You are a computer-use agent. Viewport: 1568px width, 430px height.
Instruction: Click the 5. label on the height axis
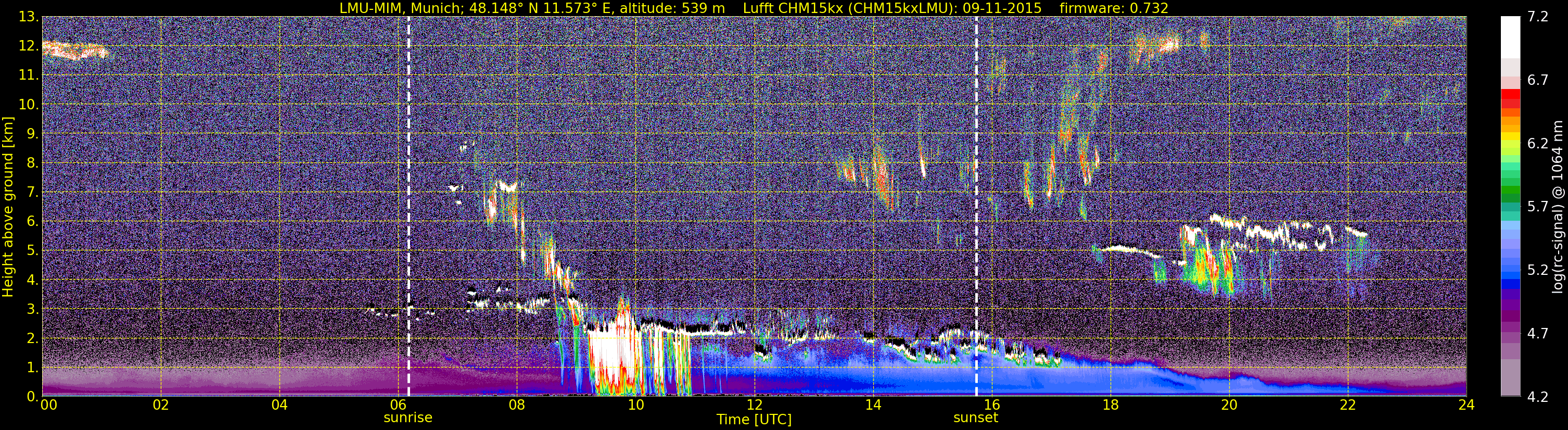point(32,251)
